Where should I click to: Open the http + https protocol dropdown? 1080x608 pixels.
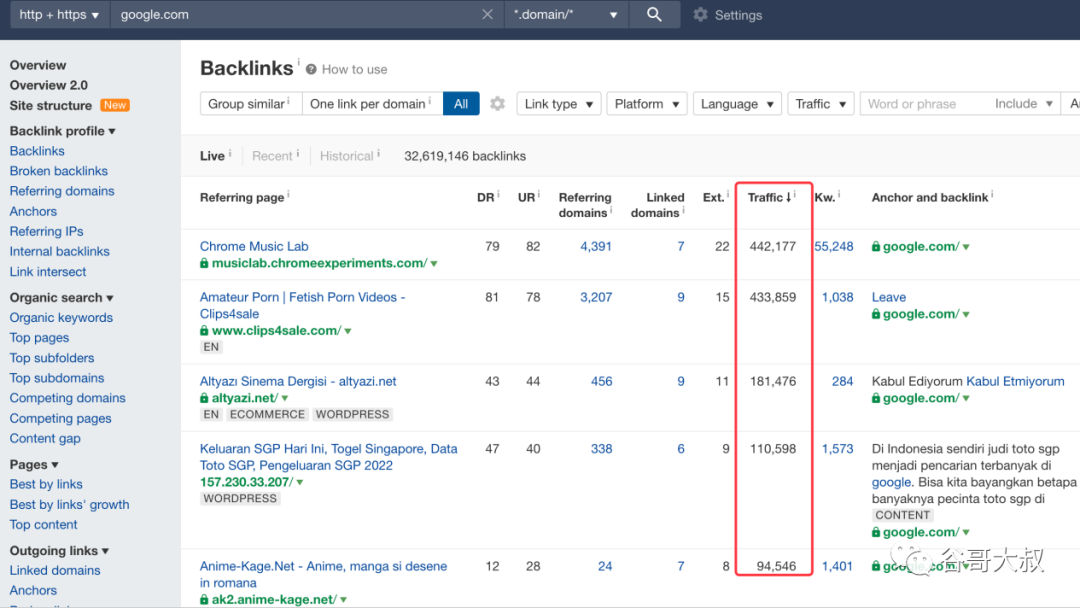pyautogui.click(x=59, y=14)
